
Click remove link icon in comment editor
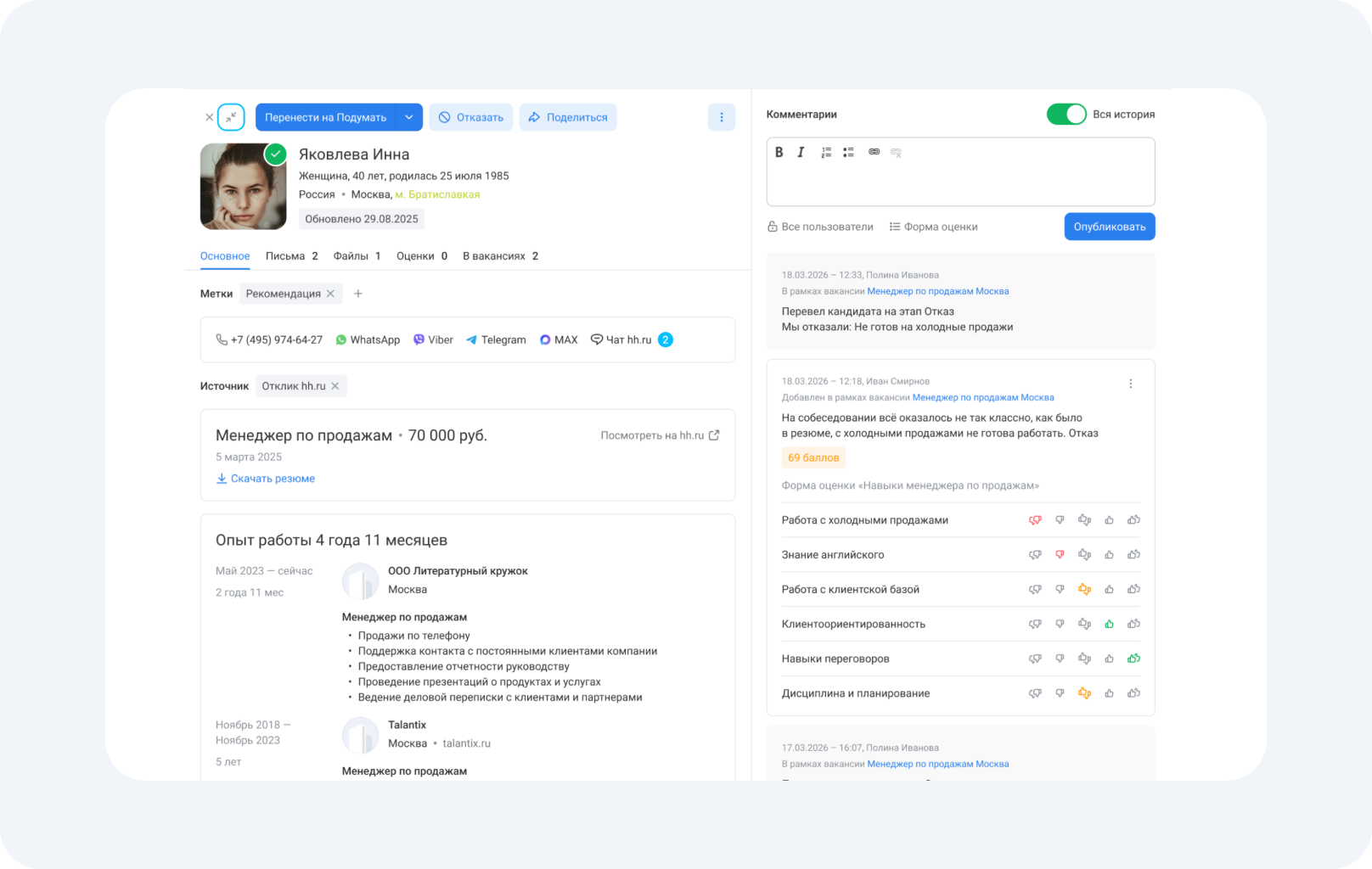coord(896,152)
